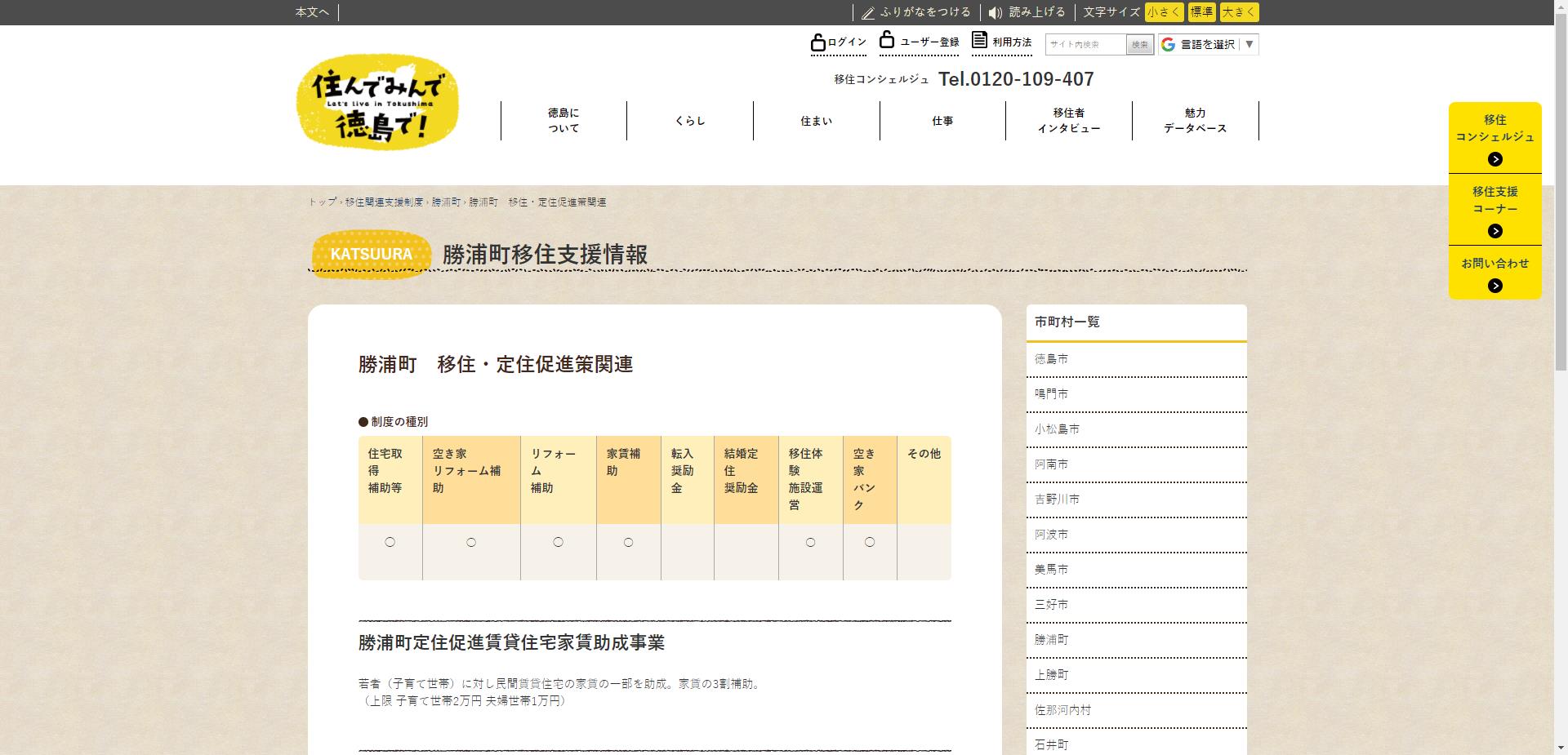Select 徳島市 in the municipality list
This screenshot has height=755, width=1568.
[x=1052, y=359]
